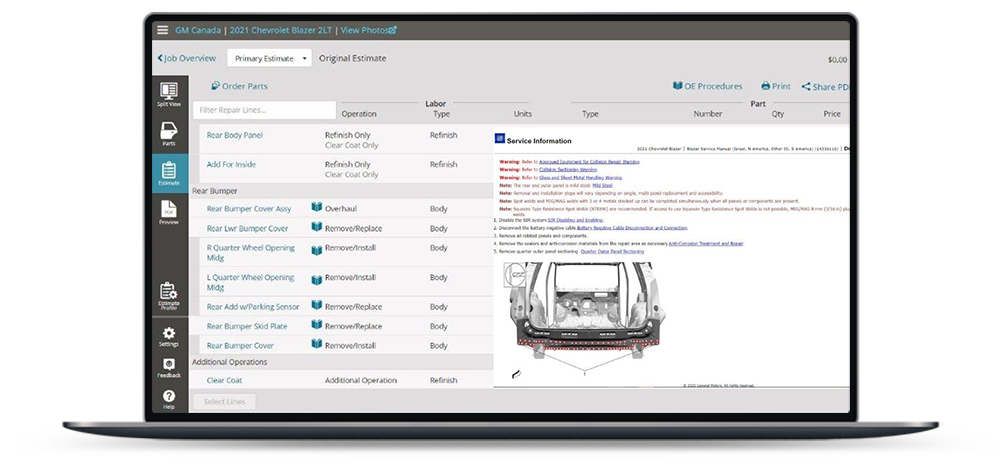Click the Filter Repair Lines field
Screen dimensions: 1000x467
click(264, 110)
